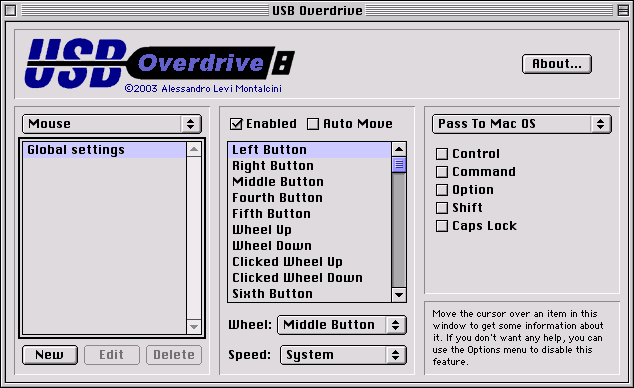Collapse window with the title bar windowshade box
The image size is (634, 388).
[x=623, y=10]
